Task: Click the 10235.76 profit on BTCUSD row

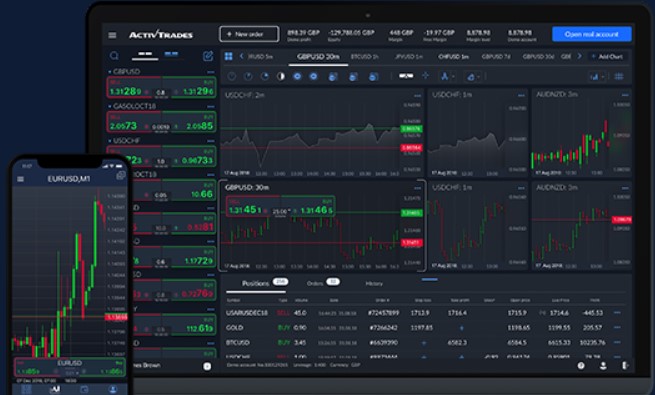Action: (592, 343)
